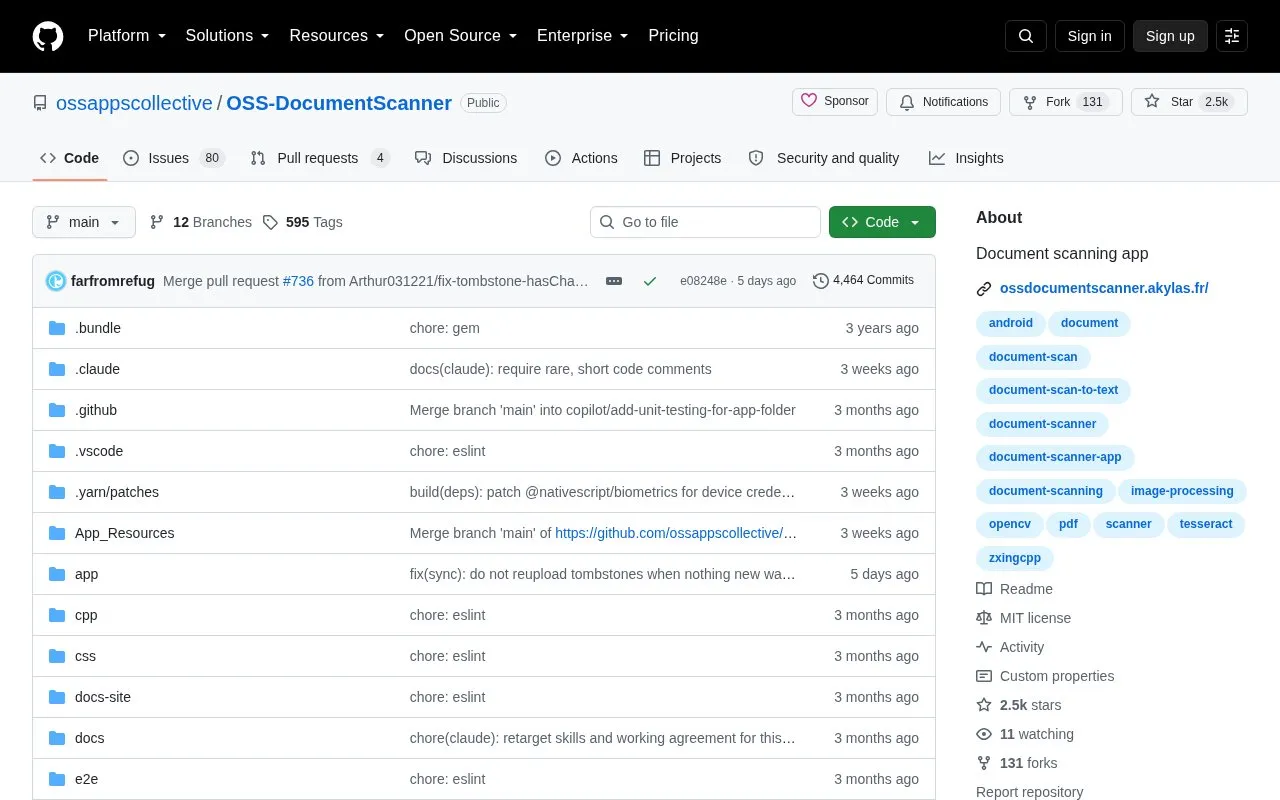This screenshot has height=800, width=1280.
Task: Click the .claude folder icon
Action: point(57,369)
